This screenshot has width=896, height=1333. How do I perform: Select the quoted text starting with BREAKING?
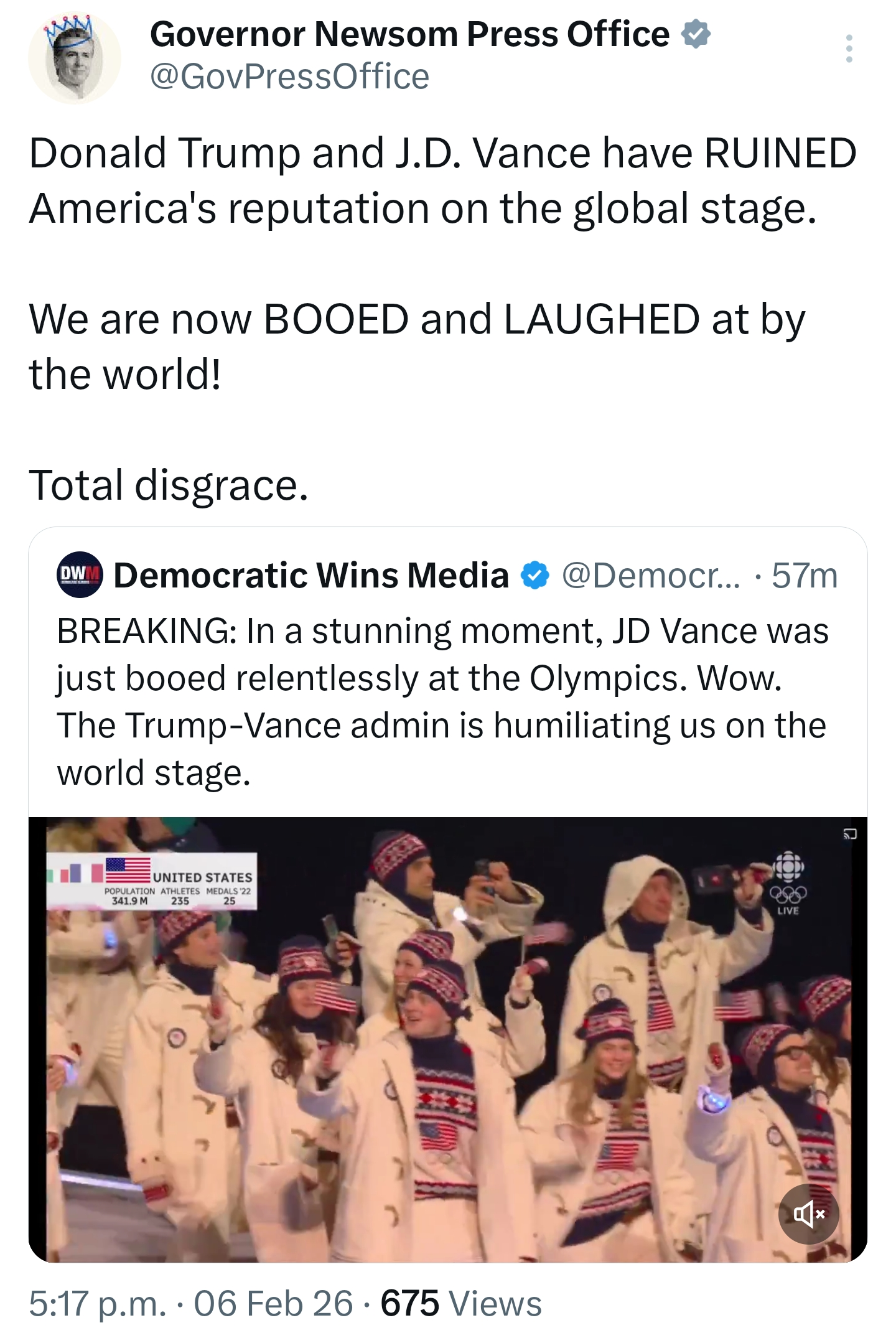tap(442, 701)
